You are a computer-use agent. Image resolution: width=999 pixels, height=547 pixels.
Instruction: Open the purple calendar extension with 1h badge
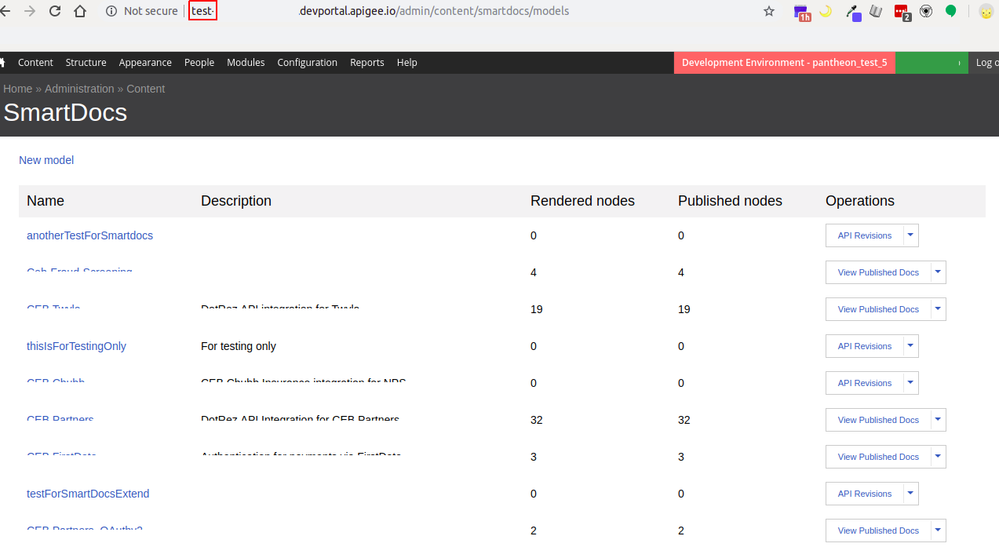pos(801,12)
